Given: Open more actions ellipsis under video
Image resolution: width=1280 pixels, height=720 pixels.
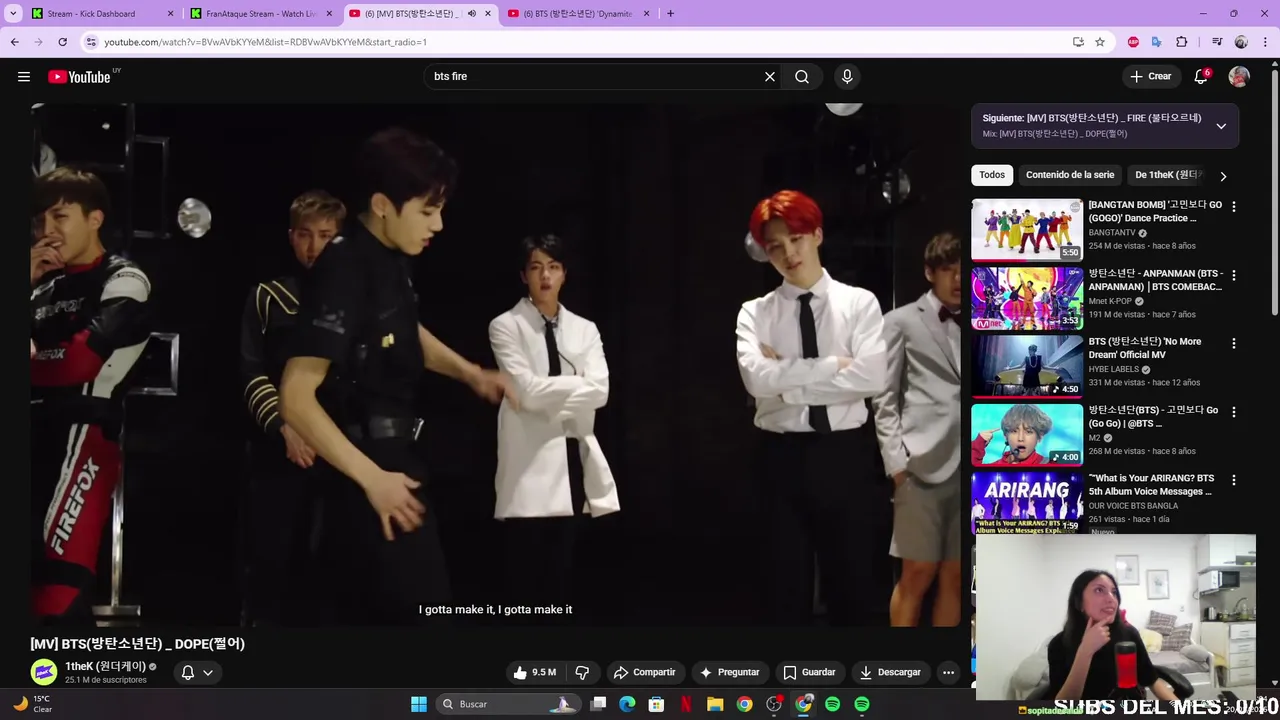Looking at the screenshot, I should pyautogui.click(x=948, y=672).
